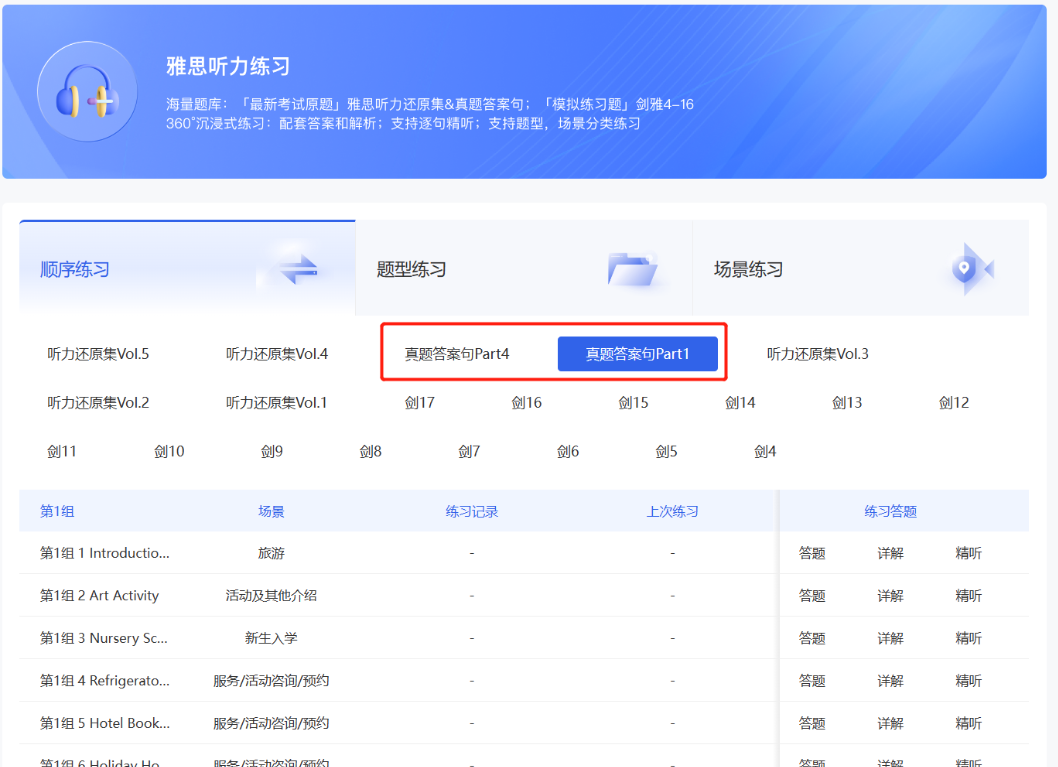1058x767 pixels.
Task: Open 答题 for 第1组 5 Hotel Book...
Action: pos(812,723)
